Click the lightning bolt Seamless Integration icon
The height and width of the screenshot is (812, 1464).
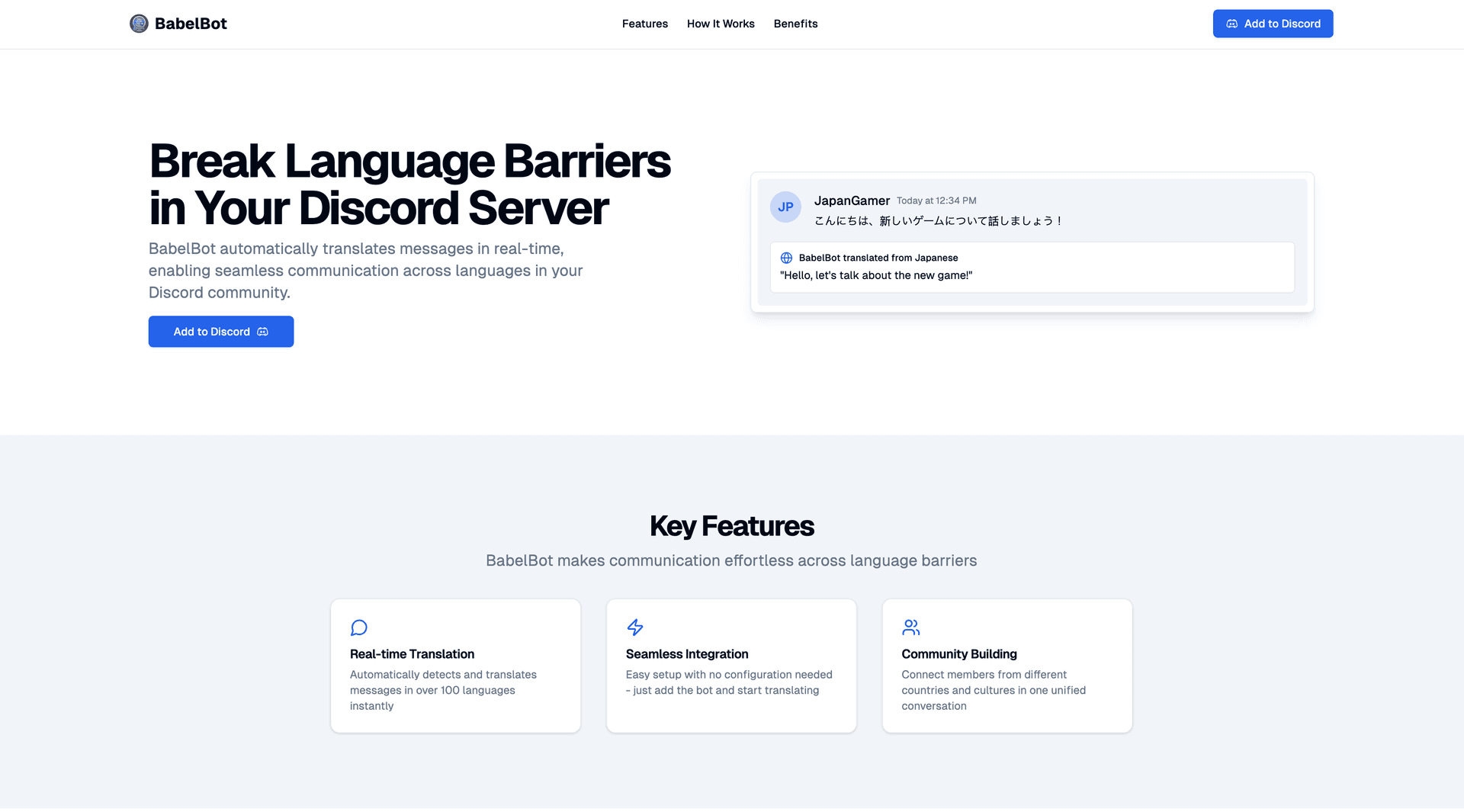635,627
